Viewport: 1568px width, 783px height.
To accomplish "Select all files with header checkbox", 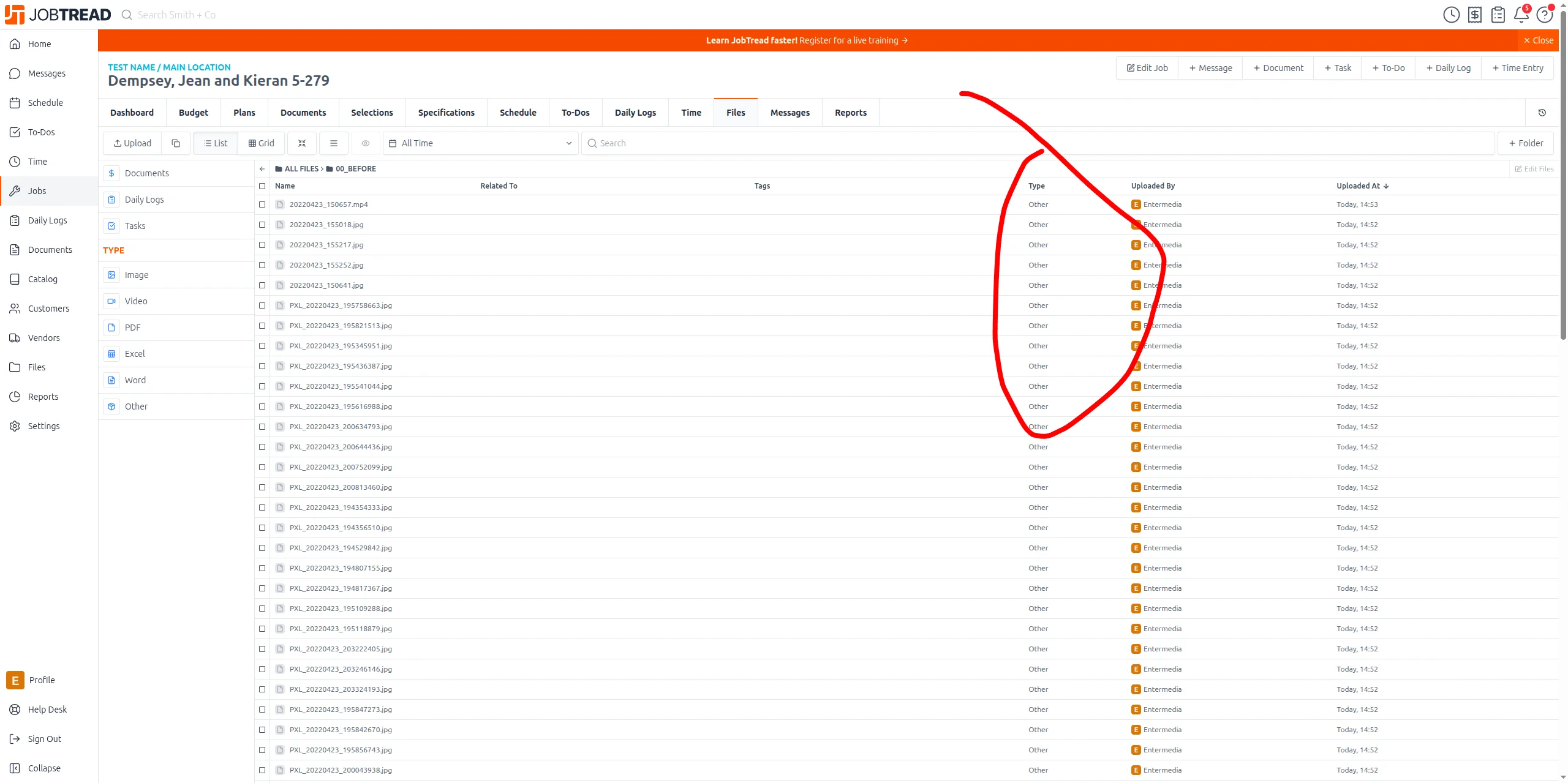I will click(x=262, y=186).
